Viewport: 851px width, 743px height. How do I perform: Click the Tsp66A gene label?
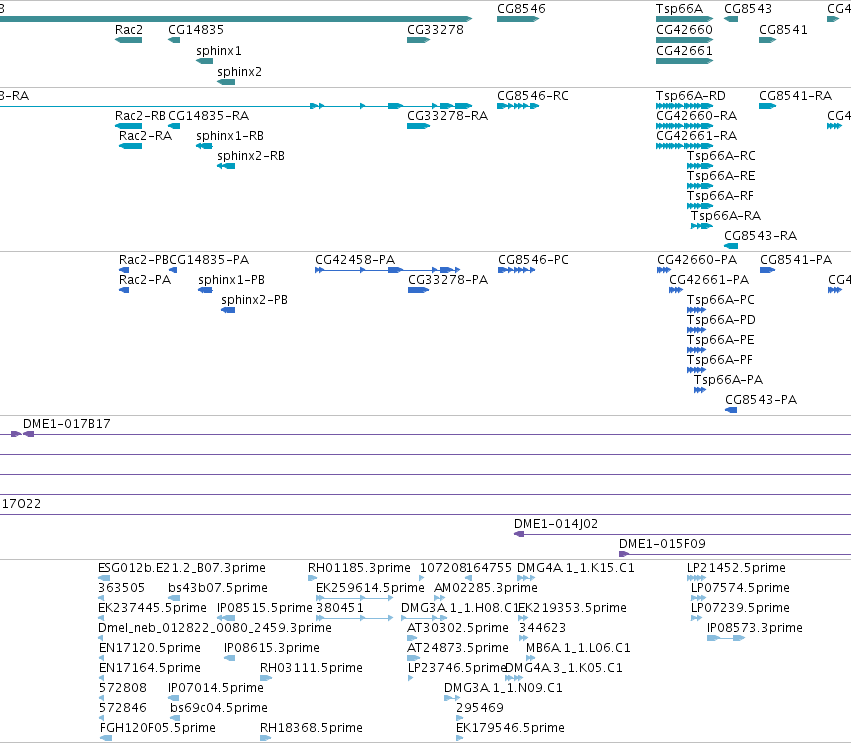coord(679,9)
